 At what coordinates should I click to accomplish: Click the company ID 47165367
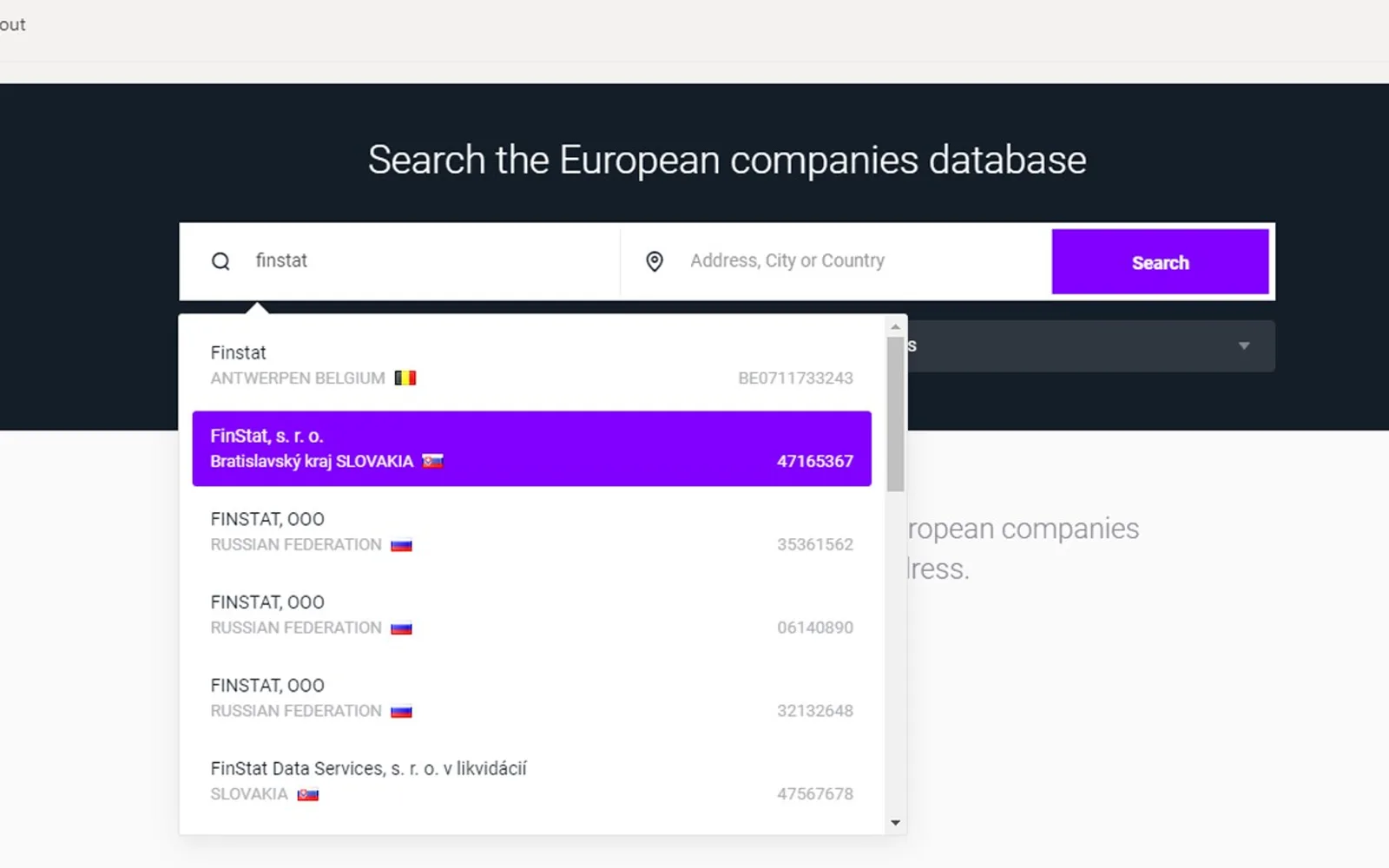coord(814,462)
